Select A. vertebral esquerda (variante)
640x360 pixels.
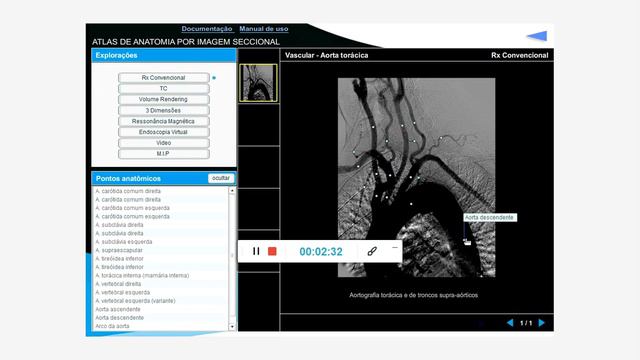point(135,301)
